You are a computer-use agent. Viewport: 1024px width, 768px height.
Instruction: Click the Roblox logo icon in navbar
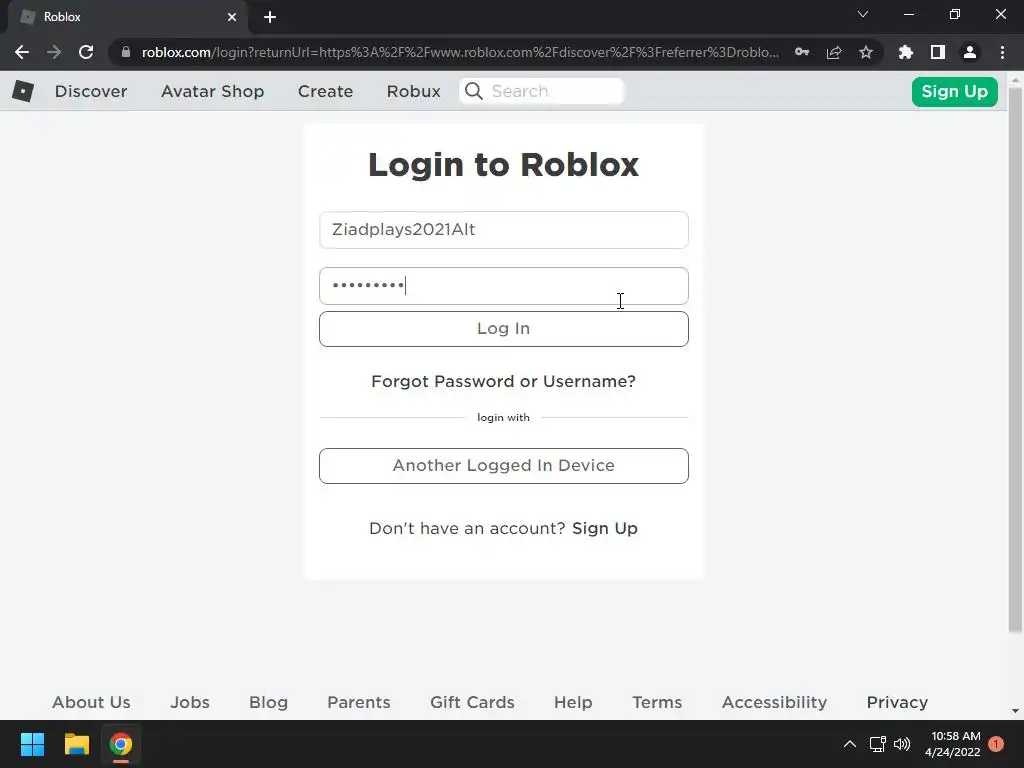23,91
